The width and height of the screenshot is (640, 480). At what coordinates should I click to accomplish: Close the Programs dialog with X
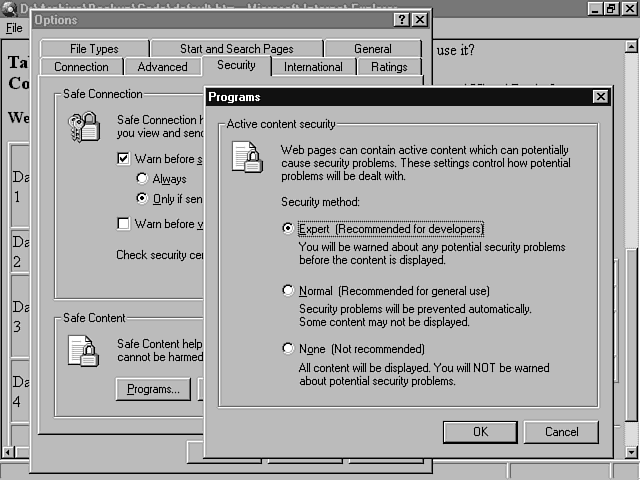tap(599, 97)
